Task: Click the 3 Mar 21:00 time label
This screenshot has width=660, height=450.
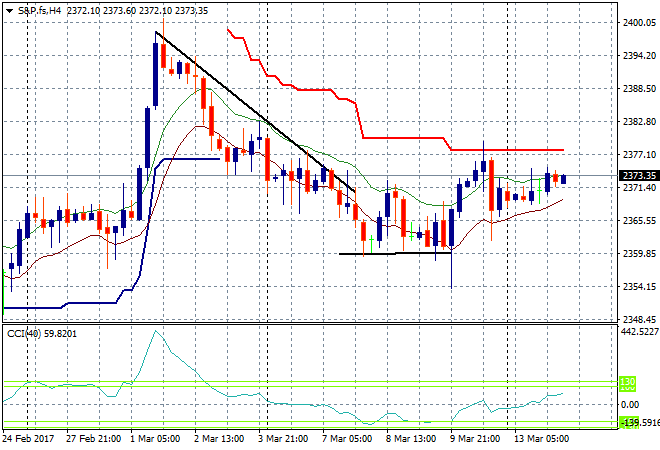Action: pyautogui.click(x=283, y=439)
